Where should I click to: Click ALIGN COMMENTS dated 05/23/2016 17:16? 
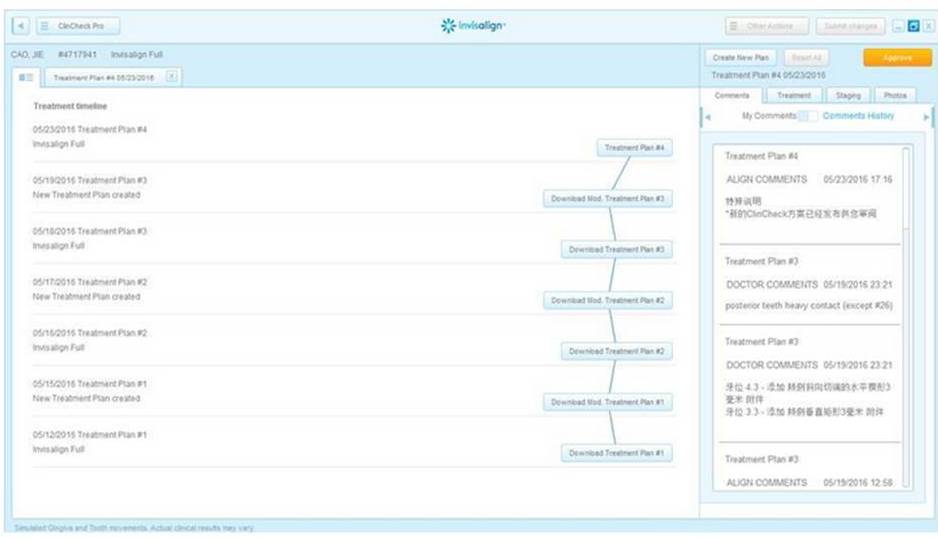click(809, 179)
